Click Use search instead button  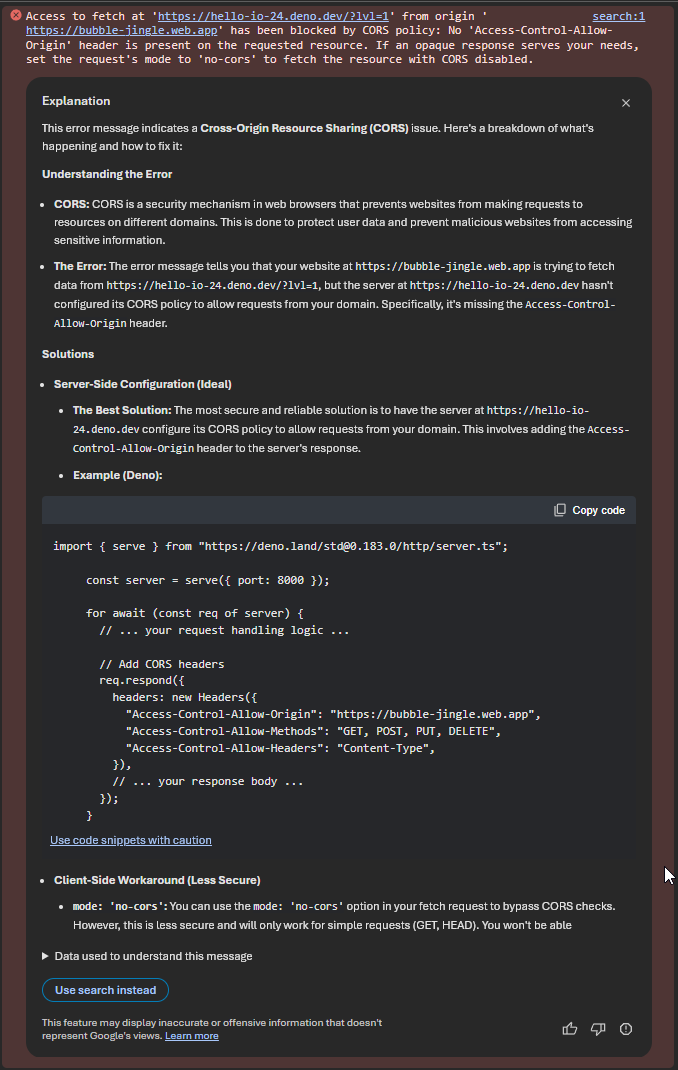(106, 990)
